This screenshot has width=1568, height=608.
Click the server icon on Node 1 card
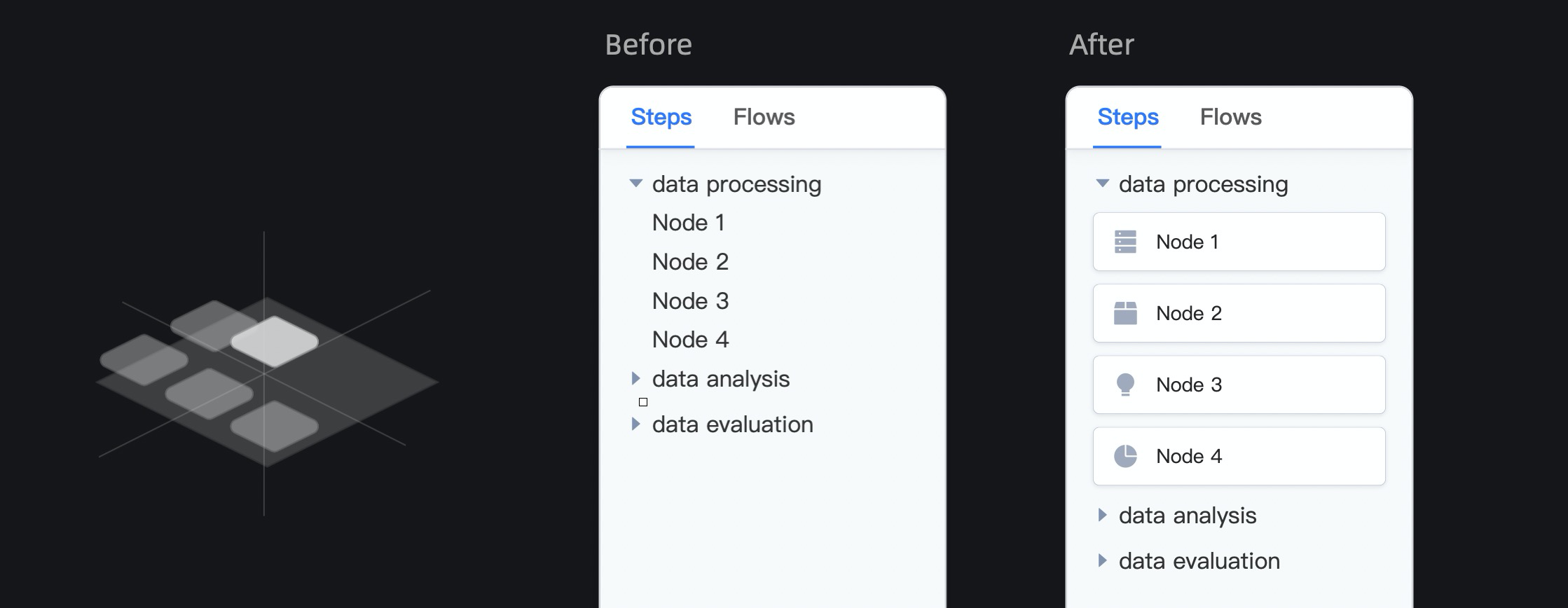[x=1125, y=242]
